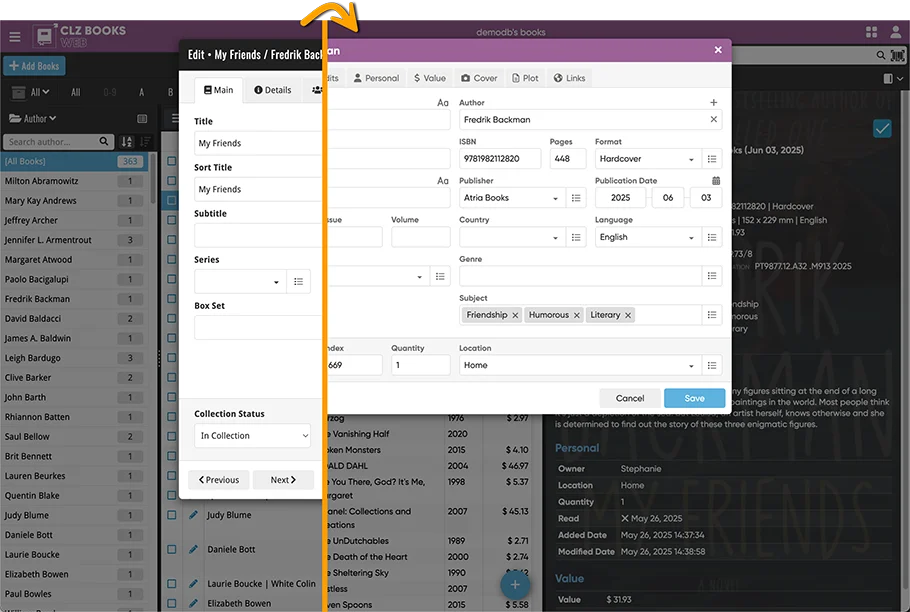Sort the author folders by book count
Screen dimensions: 910x612
click(145, 141)
